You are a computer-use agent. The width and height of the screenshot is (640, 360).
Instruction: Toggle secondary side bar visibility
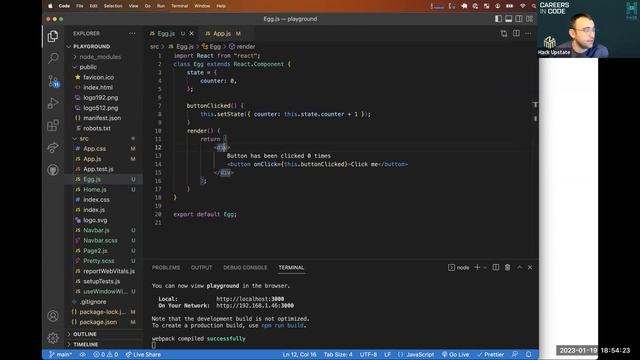click(x=519, y=19)
